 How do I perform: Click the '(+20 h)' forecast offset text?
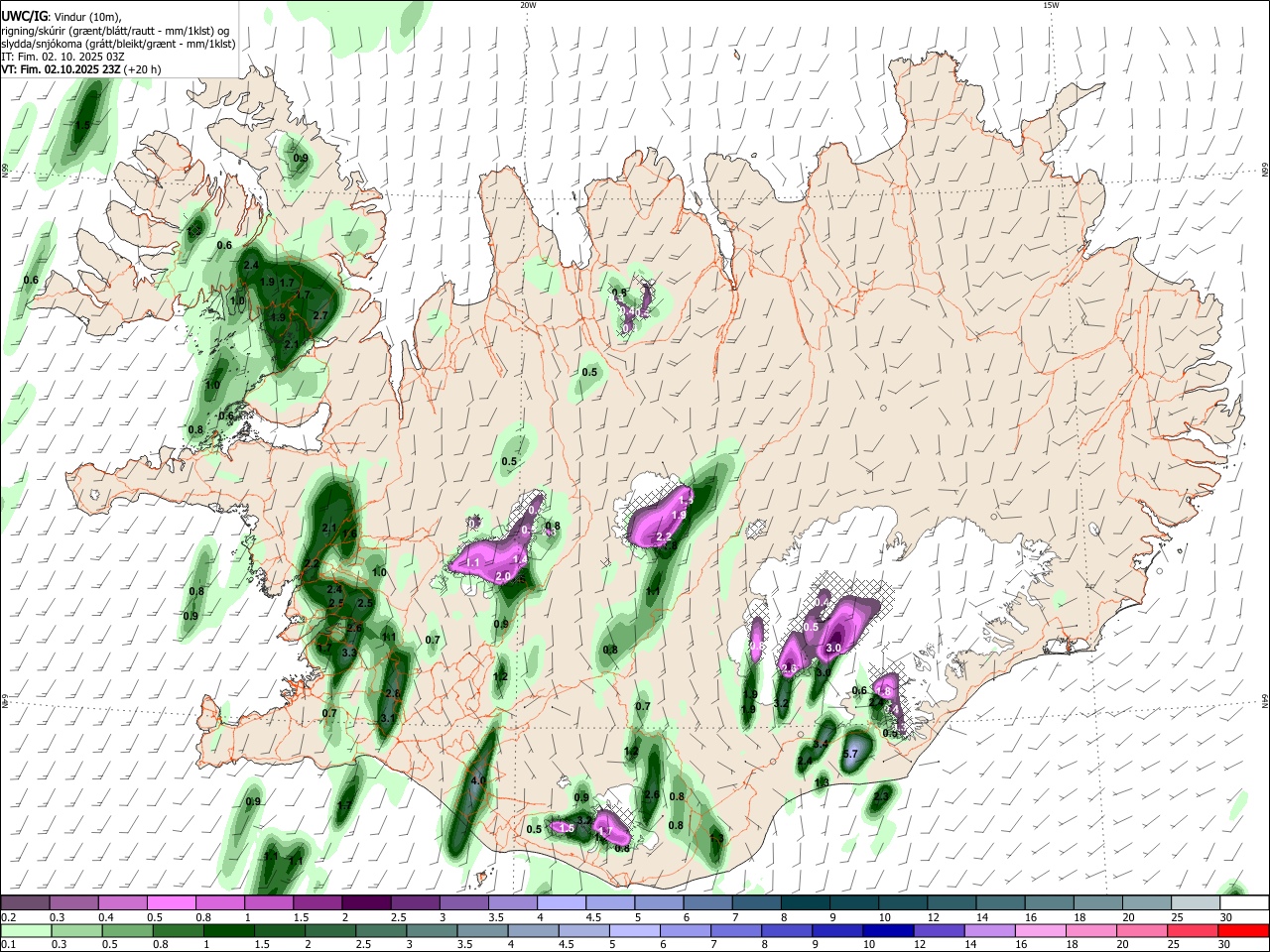tap(143, 69)
